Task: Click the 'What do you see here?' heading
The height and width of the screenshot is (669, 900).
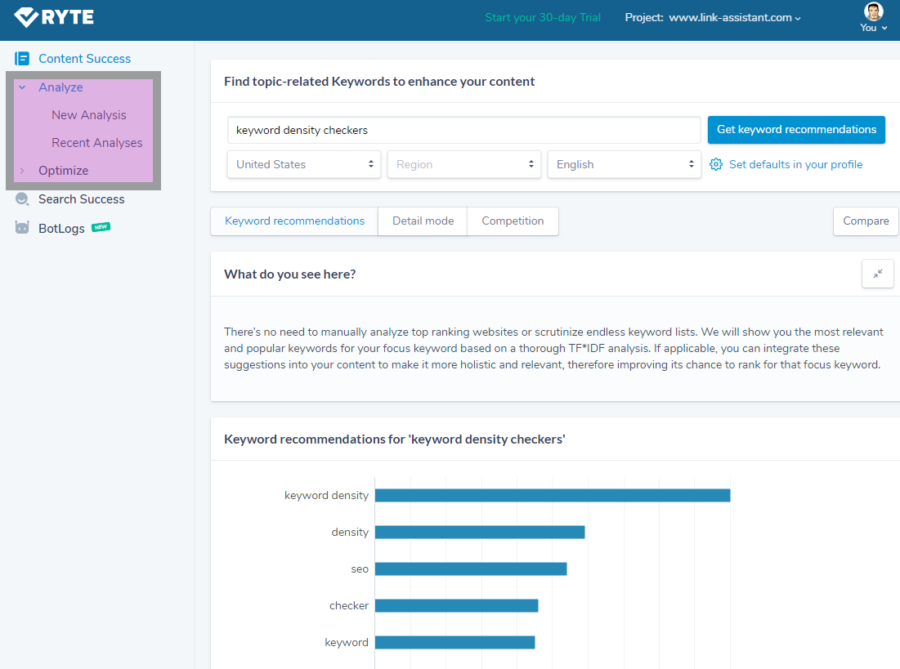Action: [290, 274]
